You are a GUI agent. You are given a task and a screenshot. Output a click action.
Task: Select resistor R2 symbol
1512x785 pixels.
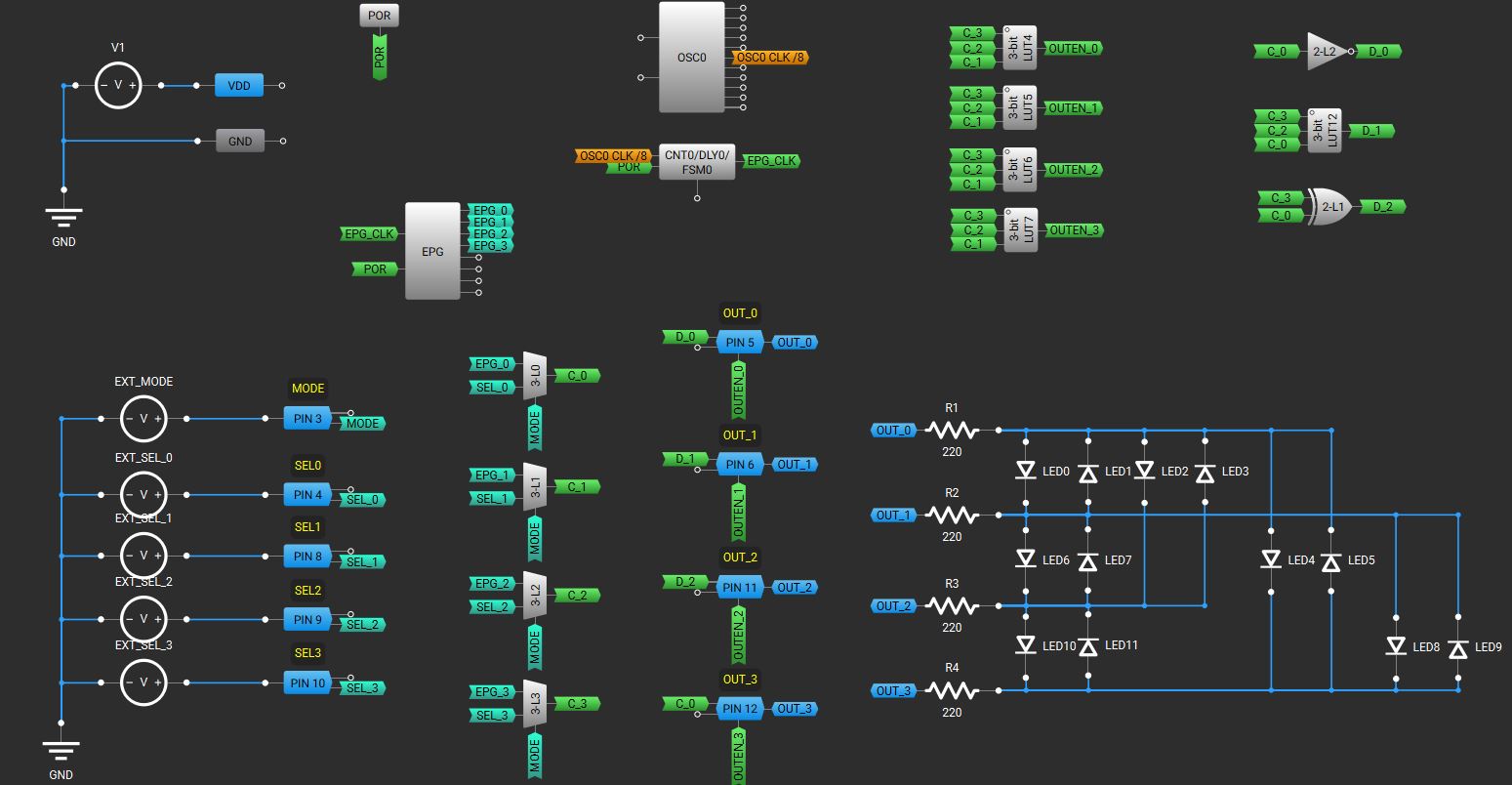point(952,515)
